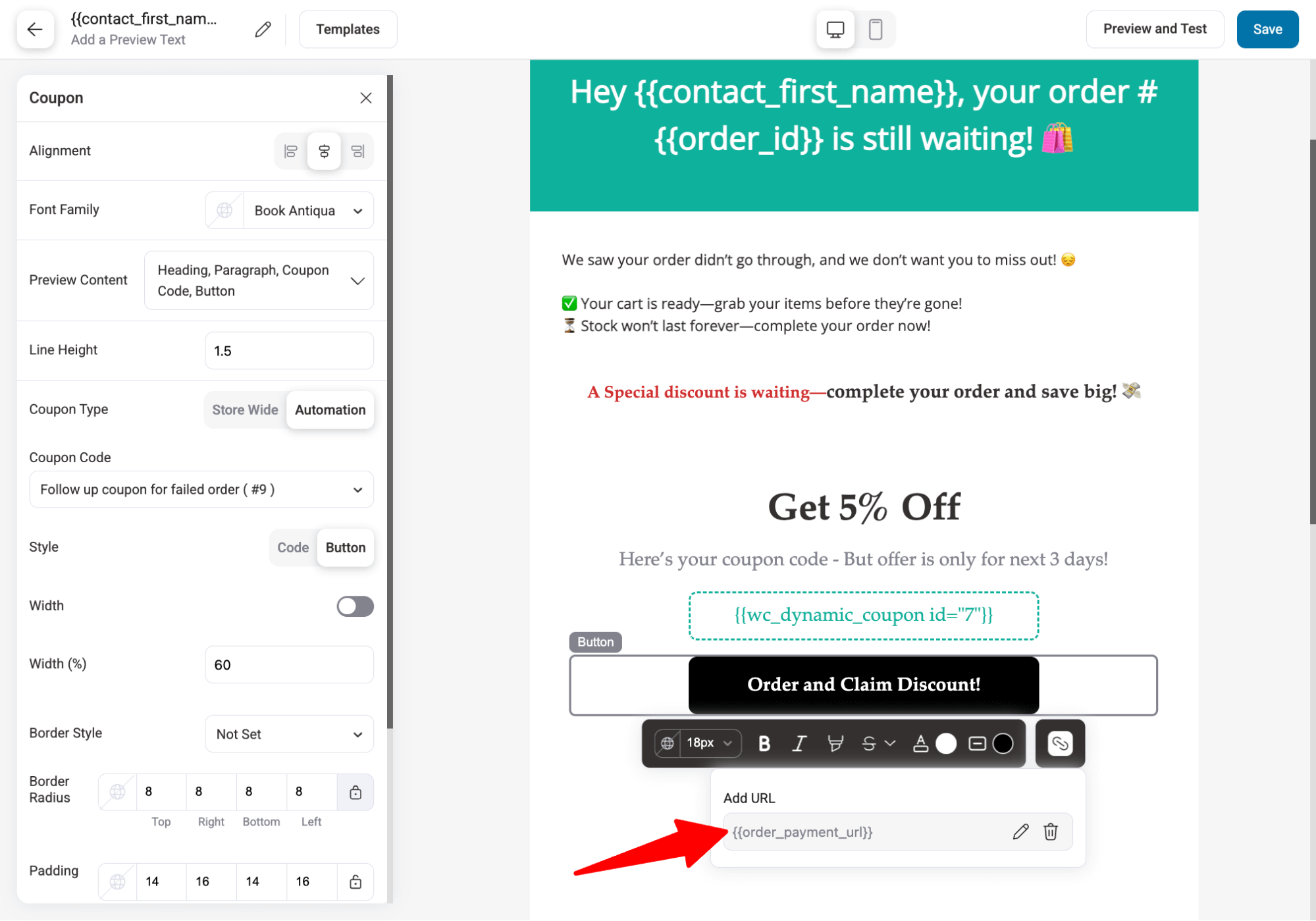The height and width of the screenshot is (921, 1316).
Task: Switch to desktop preview tab
Action: point(834,29)
